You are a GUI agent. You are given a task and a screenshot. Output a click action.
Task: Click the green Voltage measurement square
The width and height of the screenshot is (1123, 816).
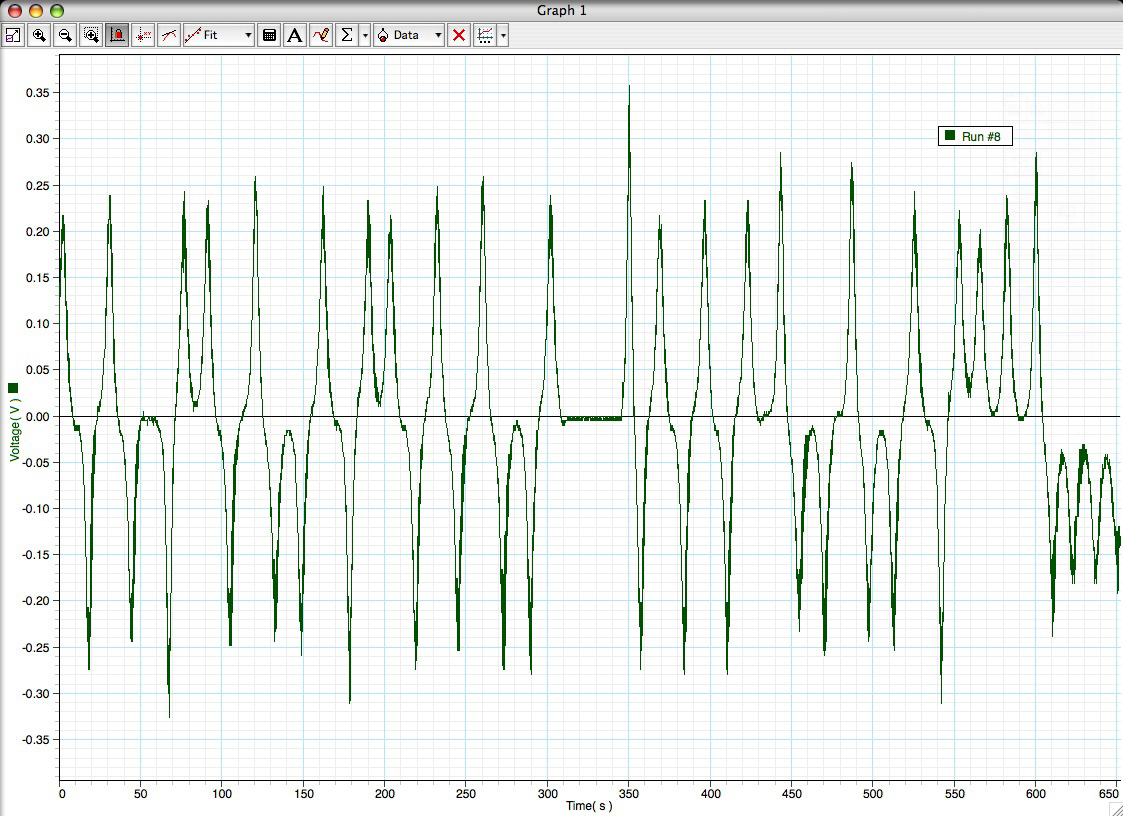[x=13, y=388]
